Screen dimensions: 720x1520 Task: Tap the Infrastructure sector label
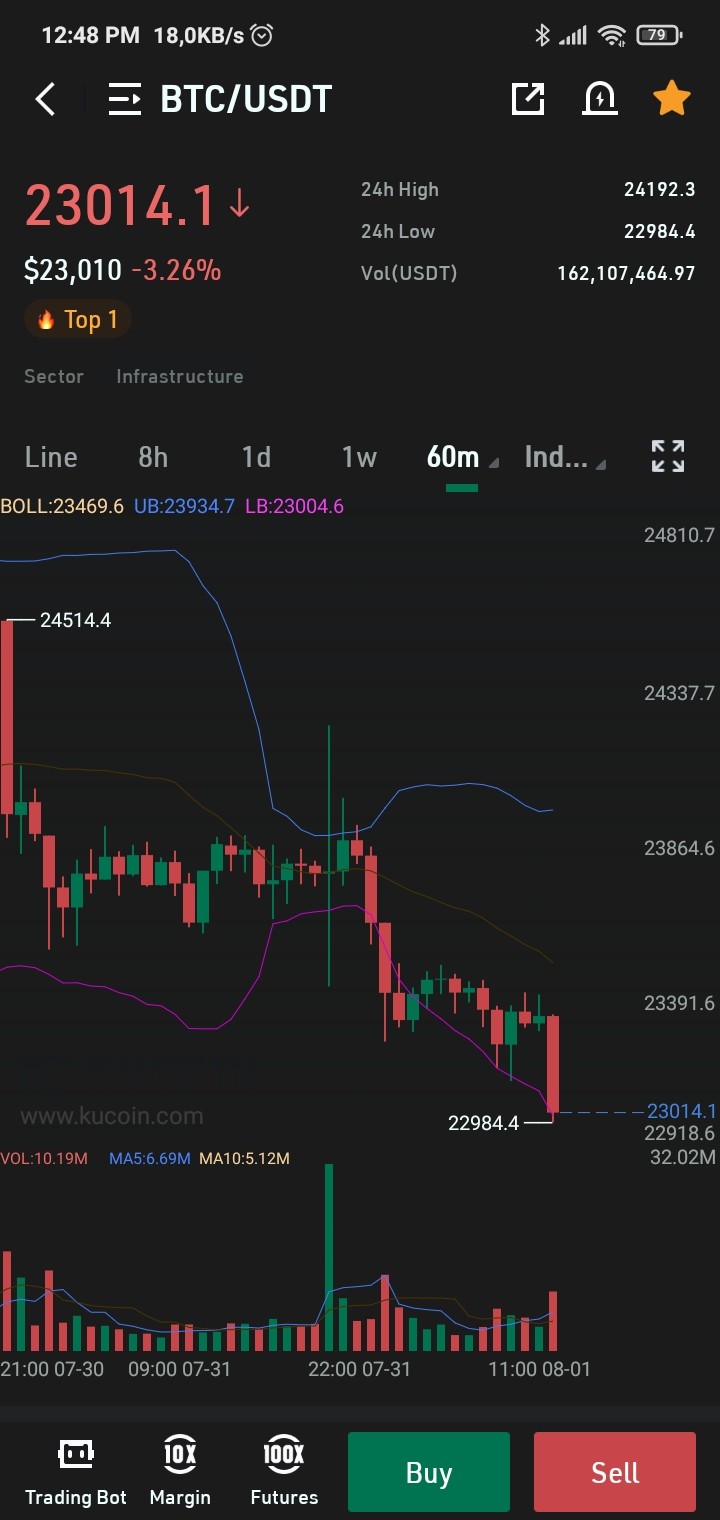tap(180, 376)
